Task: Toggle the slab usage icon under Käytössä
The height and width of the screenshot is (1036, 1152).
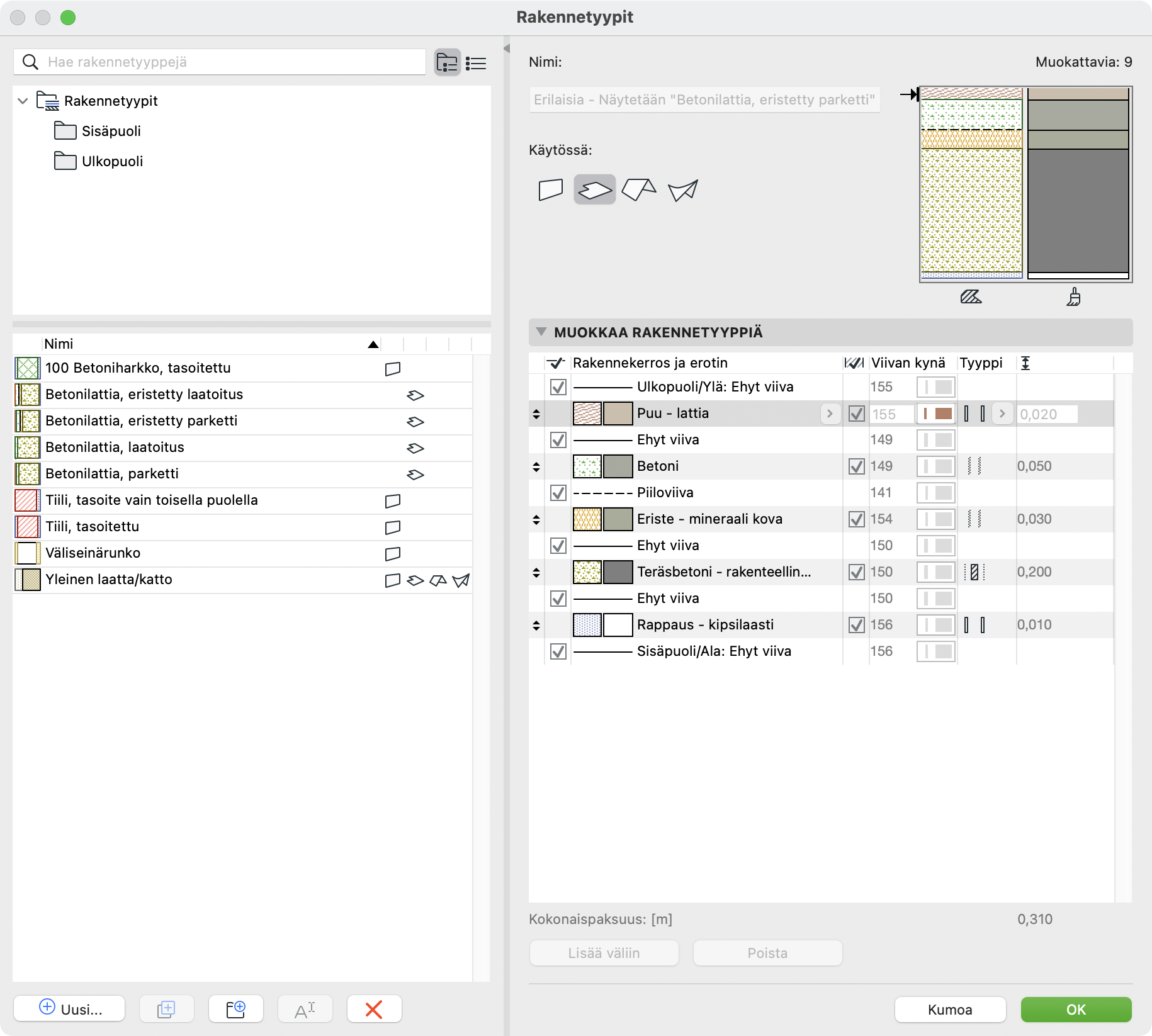Action: (x=594, y=189)
